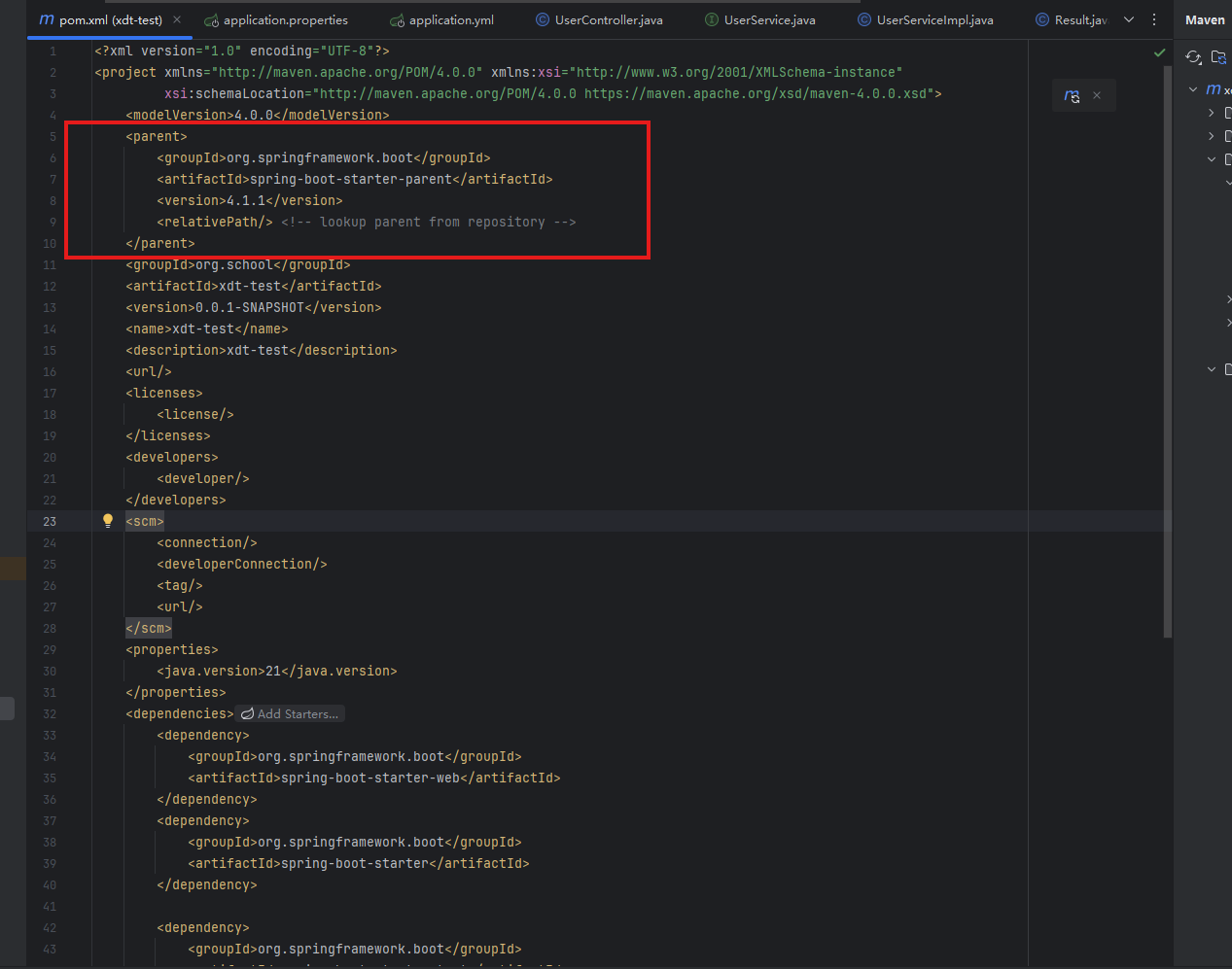Open the editor tabs kebab menu

click(1154, 19)
